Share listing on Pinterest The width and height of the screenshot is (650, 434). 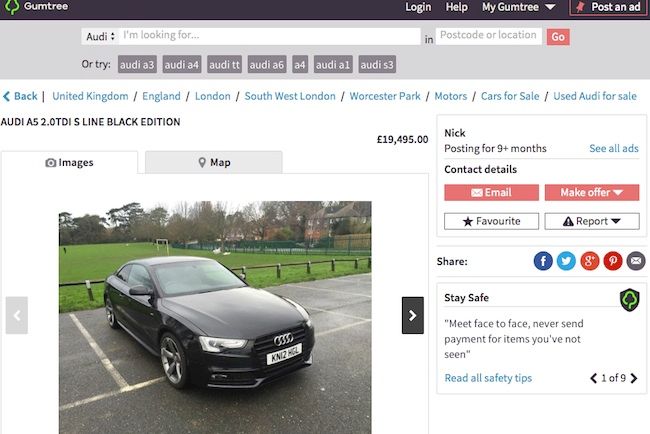[x=612, y=261]
